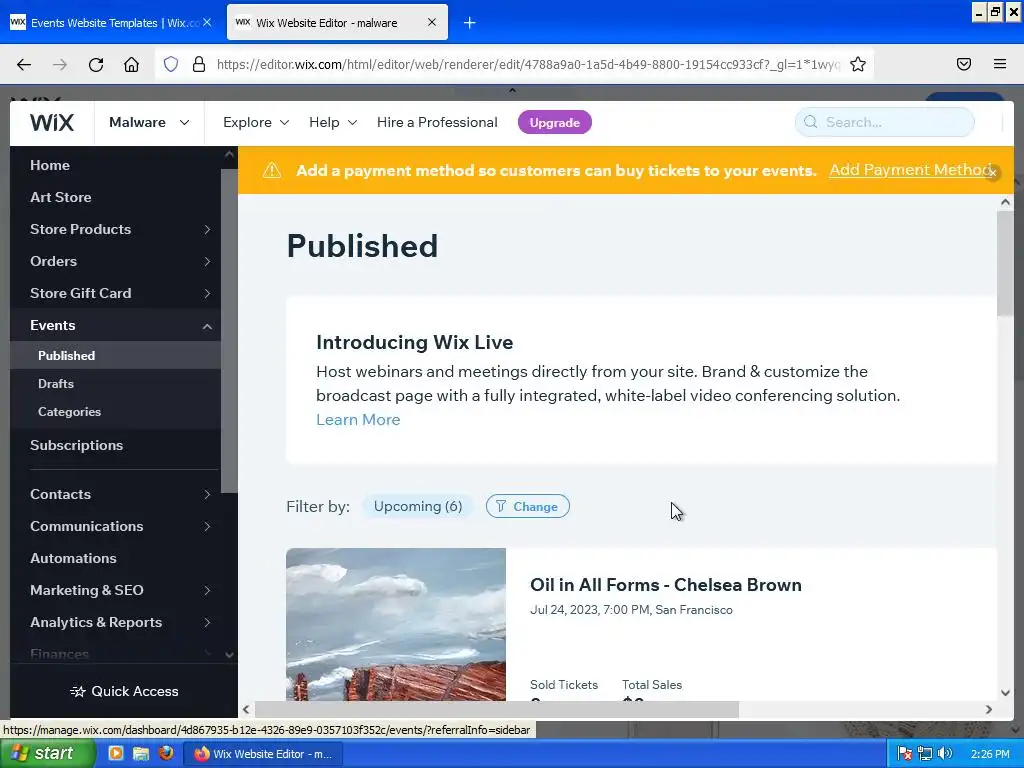The height and width of the screenshot is (768, 1024).
Task: Expand Marketing & SEO section
Action: pos(207,590)
